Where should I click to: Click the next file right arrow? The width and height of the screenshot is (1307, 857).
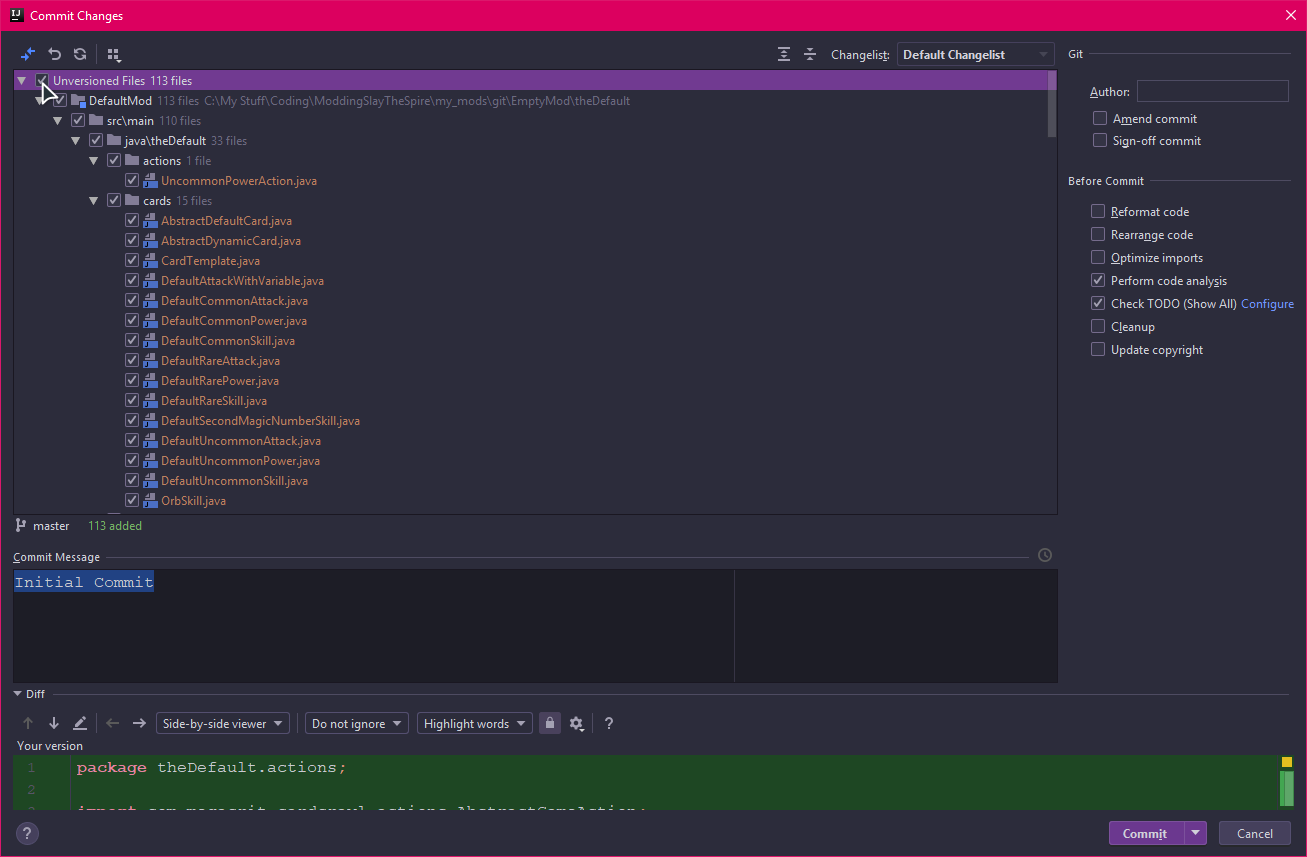[x=139, y=723]
